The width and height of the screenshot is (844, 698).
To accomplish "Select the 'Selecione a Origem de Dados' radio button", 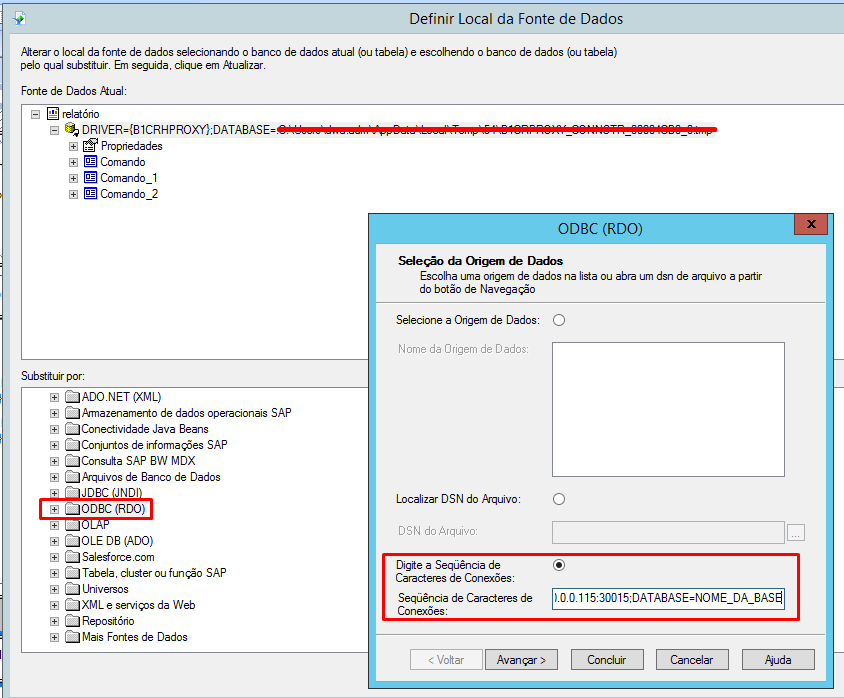I will pos(559,320).
